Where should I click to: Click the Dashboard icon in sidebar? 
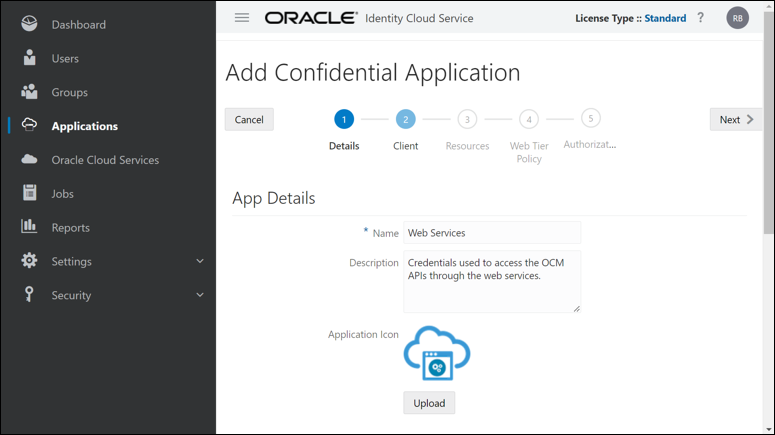29,24
